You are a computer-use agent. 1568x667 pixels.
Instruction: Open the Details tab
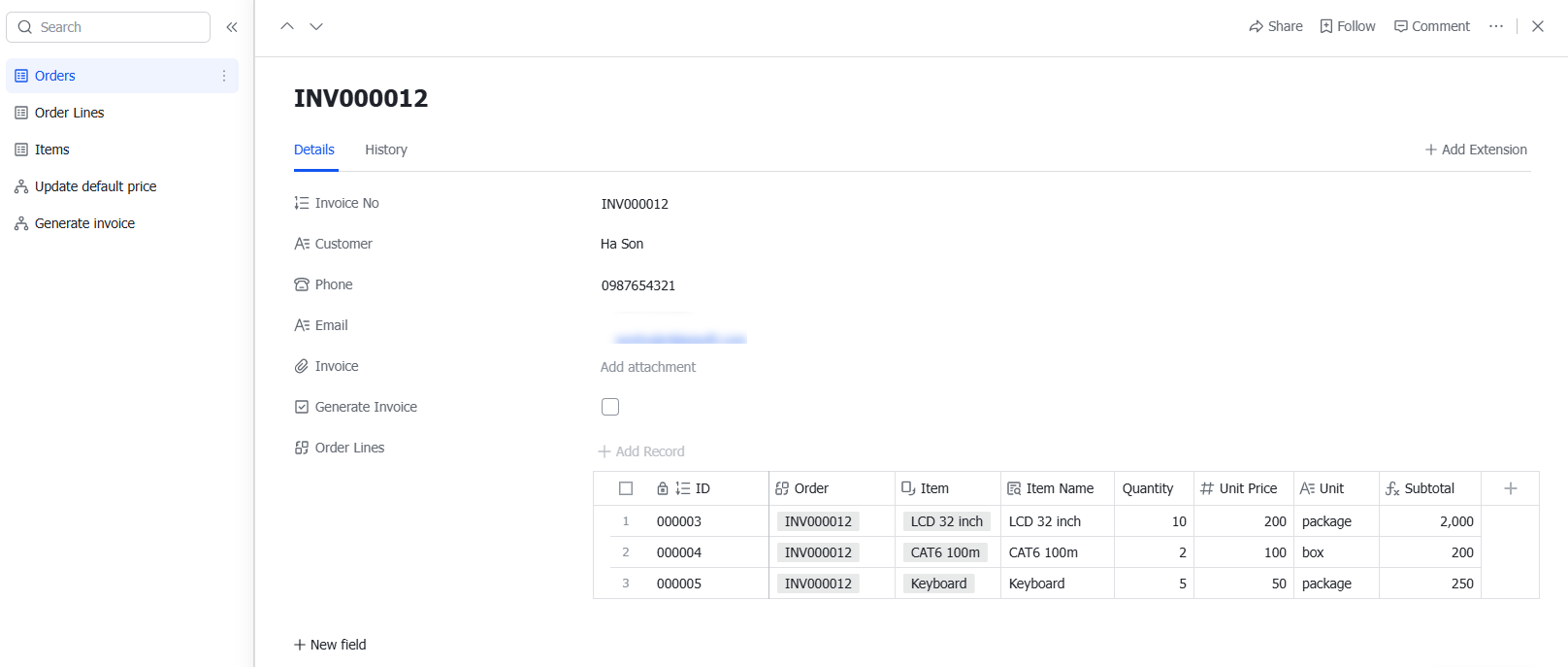click(314, 150)
